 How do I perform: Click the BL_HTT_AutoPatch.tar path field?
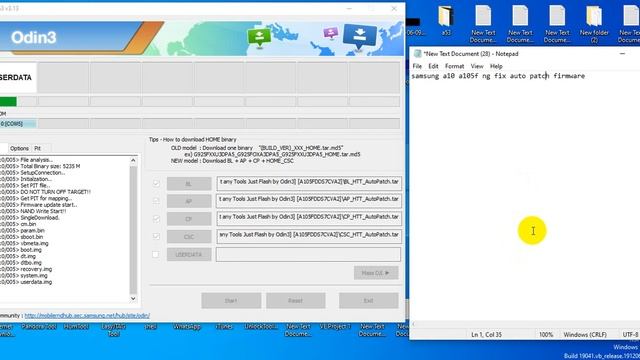tap(309, 183)
